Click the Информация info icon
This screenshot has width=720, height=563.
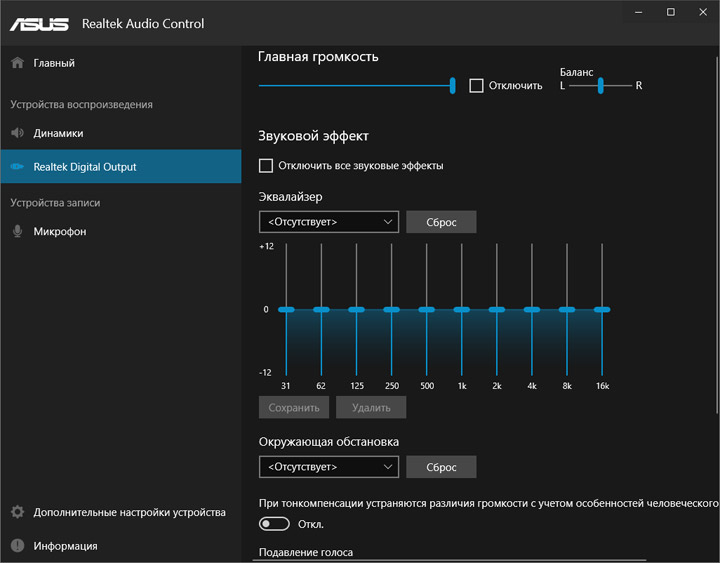coord(17,546)
